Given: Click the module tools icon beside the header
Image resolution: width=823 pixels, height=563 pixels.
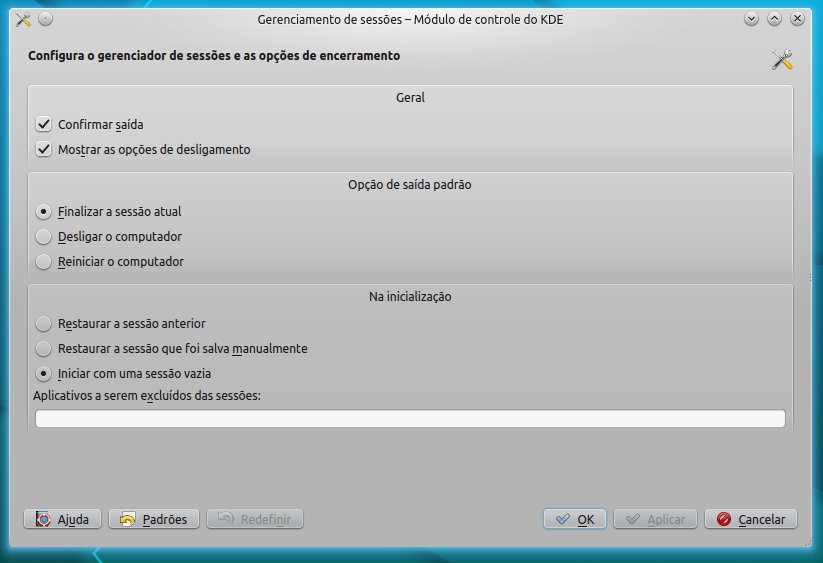Looking at the screenshot, I should 782,60.
